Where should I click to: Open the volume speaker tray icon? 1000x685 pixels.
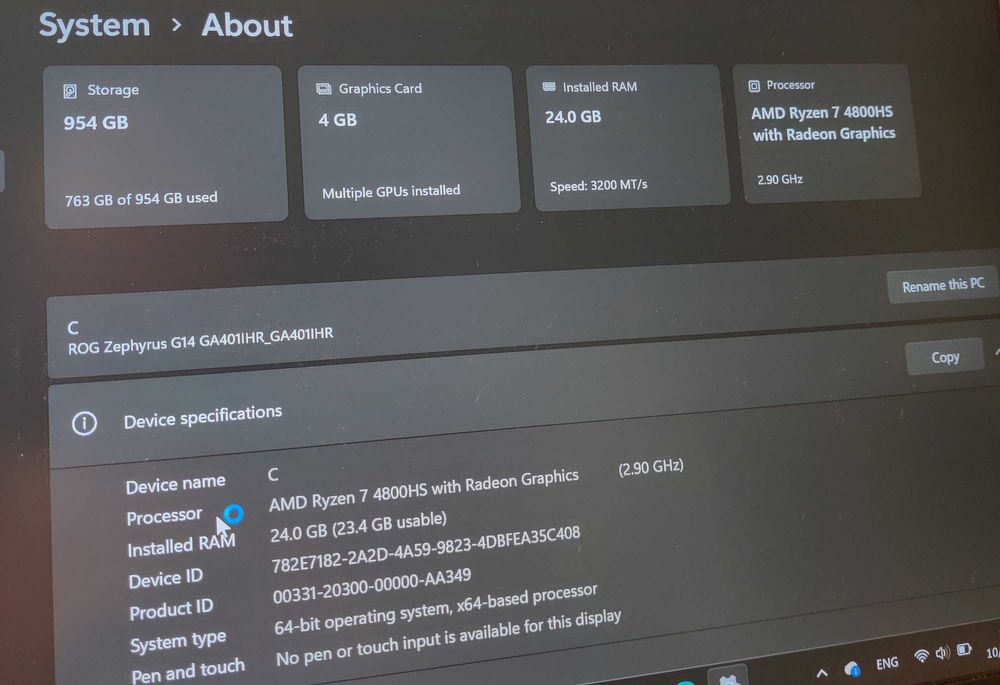943,652
